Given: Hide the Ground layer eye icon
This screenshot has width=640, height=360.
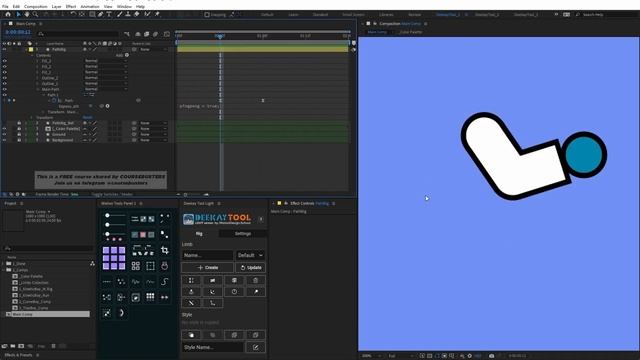Looking at the screenshot, I should click(x=4, y=134).
